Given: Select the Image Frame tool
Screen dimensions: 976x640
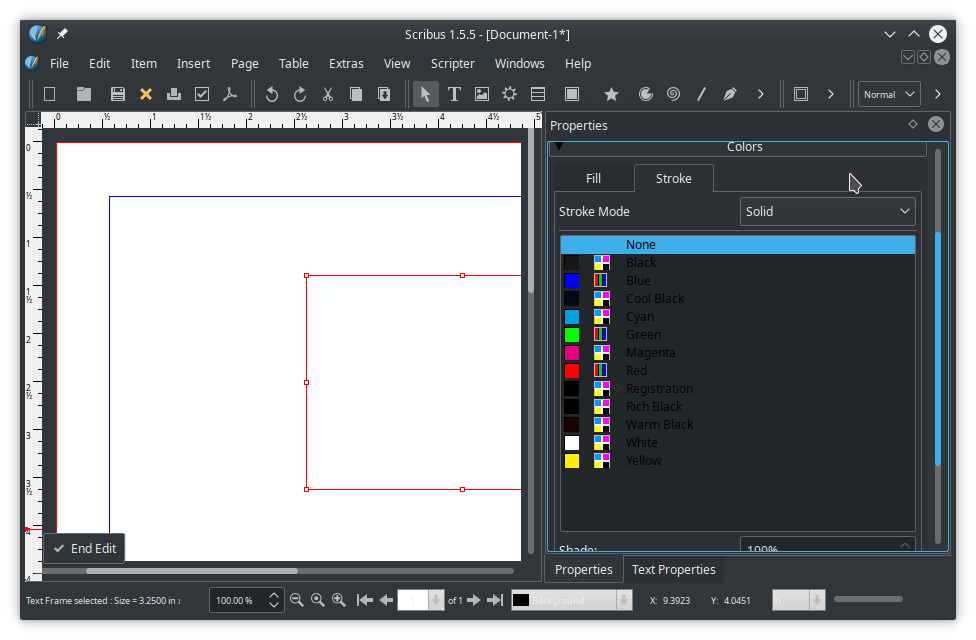Looking at the screenshot, I should 482,94.
